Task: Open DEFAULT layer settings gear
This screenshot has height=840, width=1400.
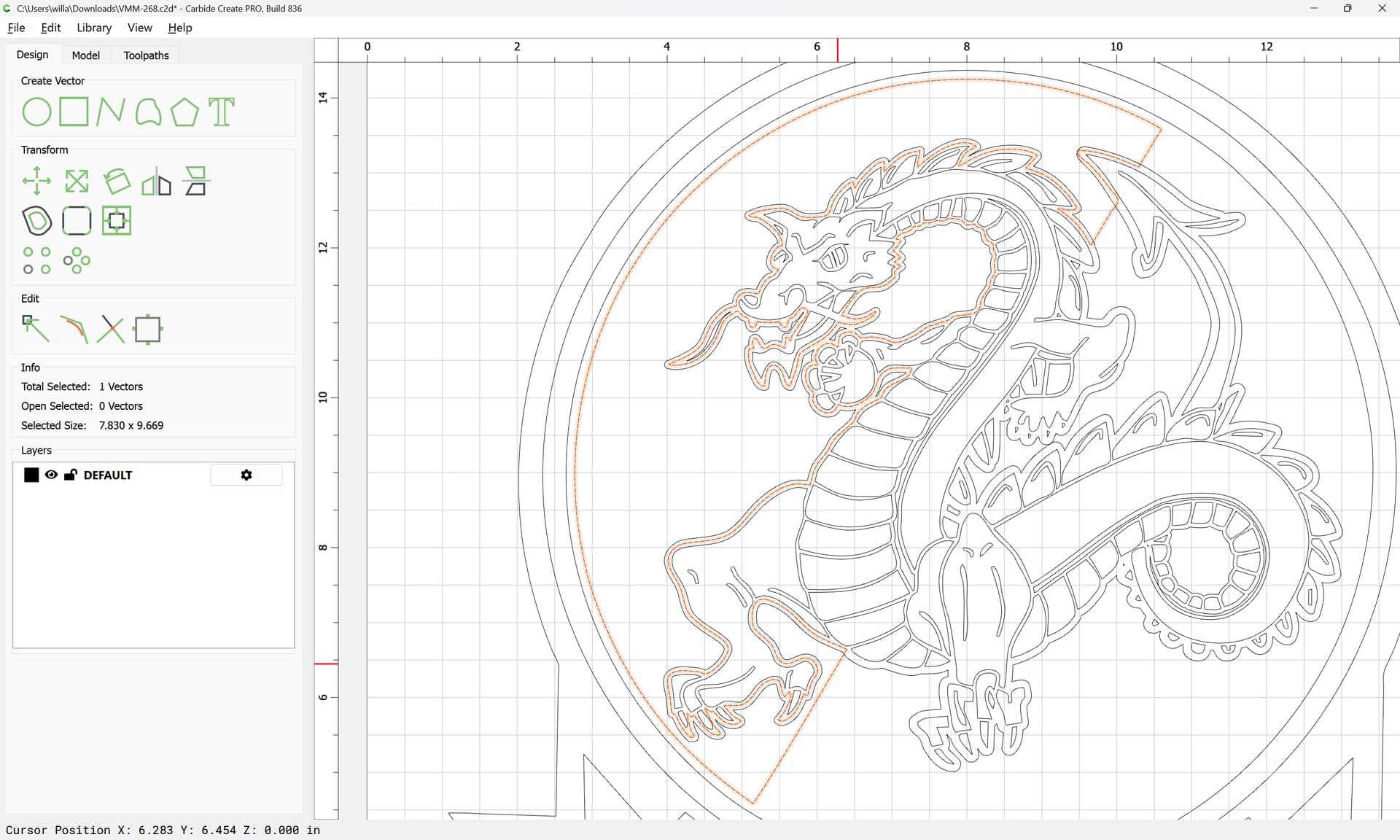Action: (x=246, y=475)
